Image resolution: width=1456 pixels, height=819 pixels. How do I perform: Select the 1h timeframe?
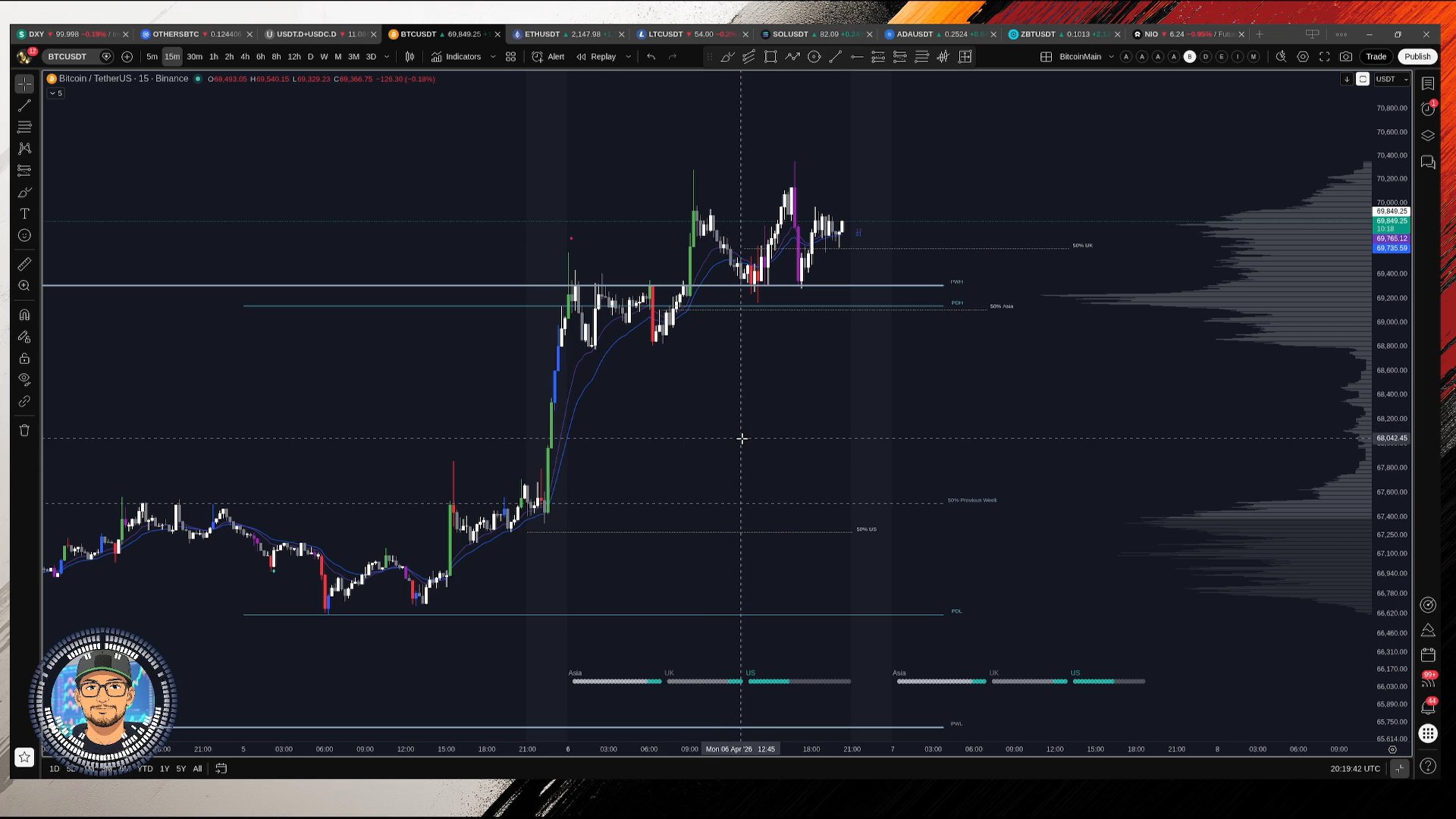213,57
